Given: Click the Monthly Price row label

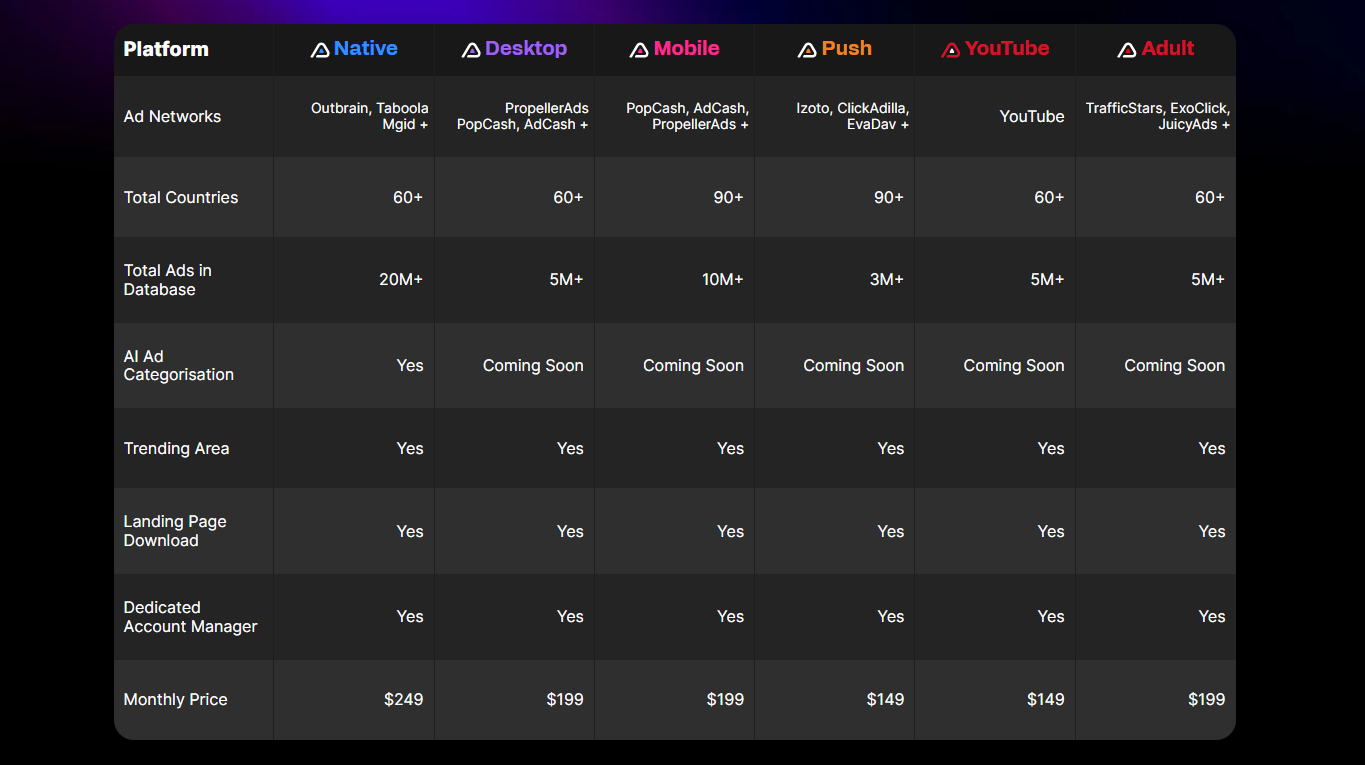Looking at the screenshot, I should click(175, 699).
